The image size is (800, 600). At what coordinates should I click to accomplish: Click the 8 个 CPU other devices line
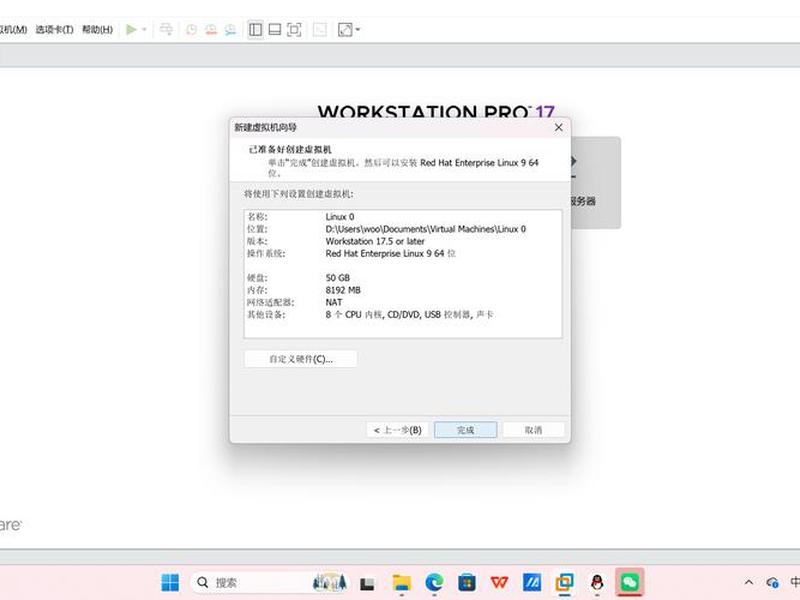pos(409,315)
